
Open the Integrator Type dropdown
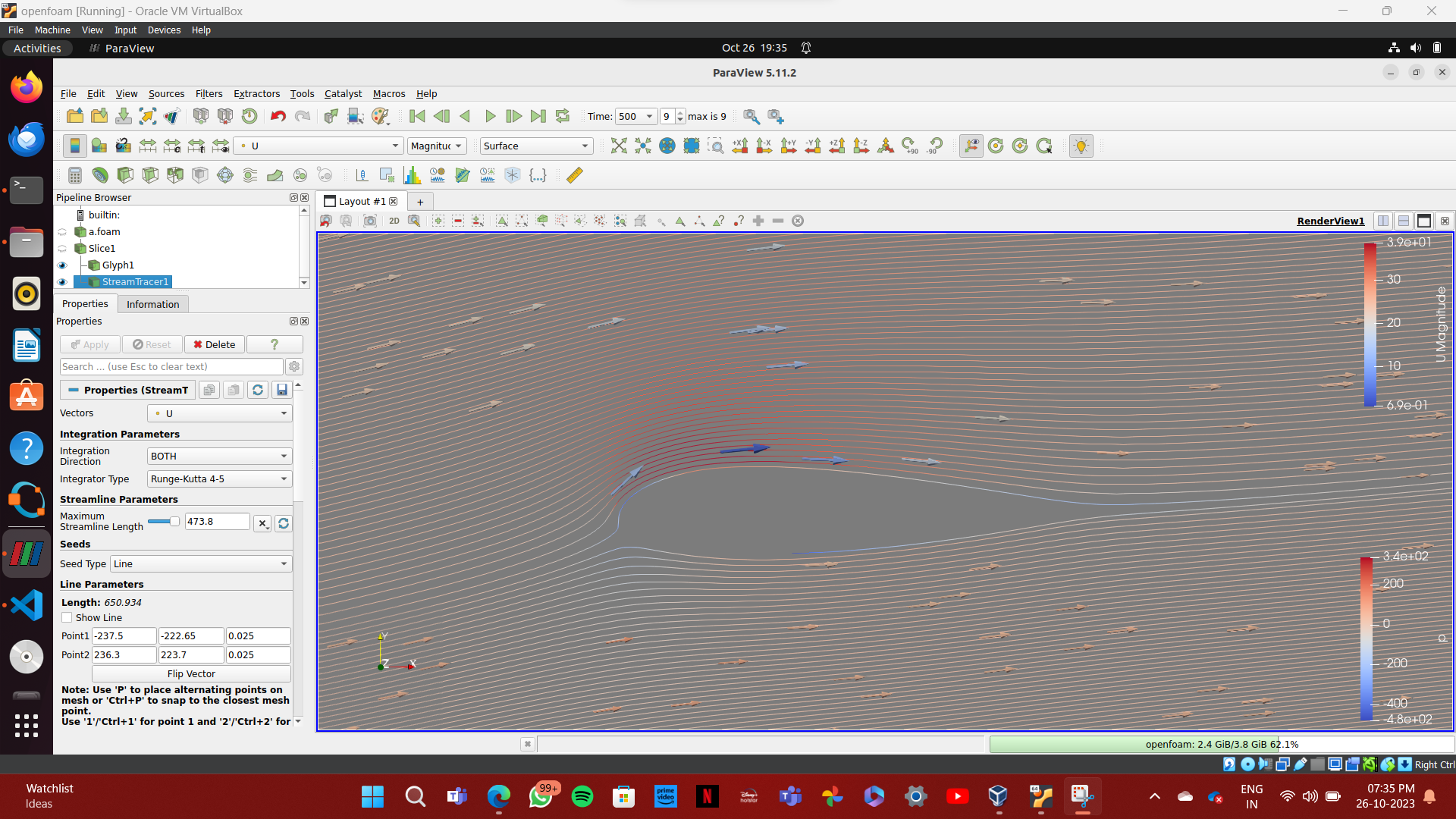(x=218, y=479)
